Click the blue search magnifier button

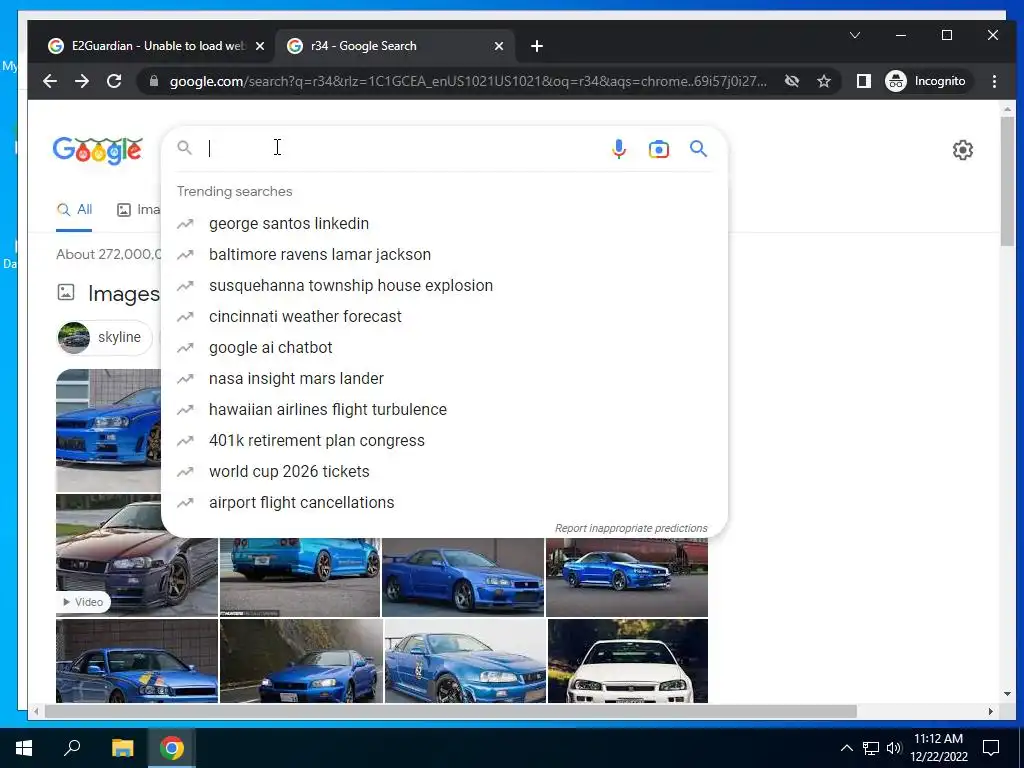(x=698, y=149)
